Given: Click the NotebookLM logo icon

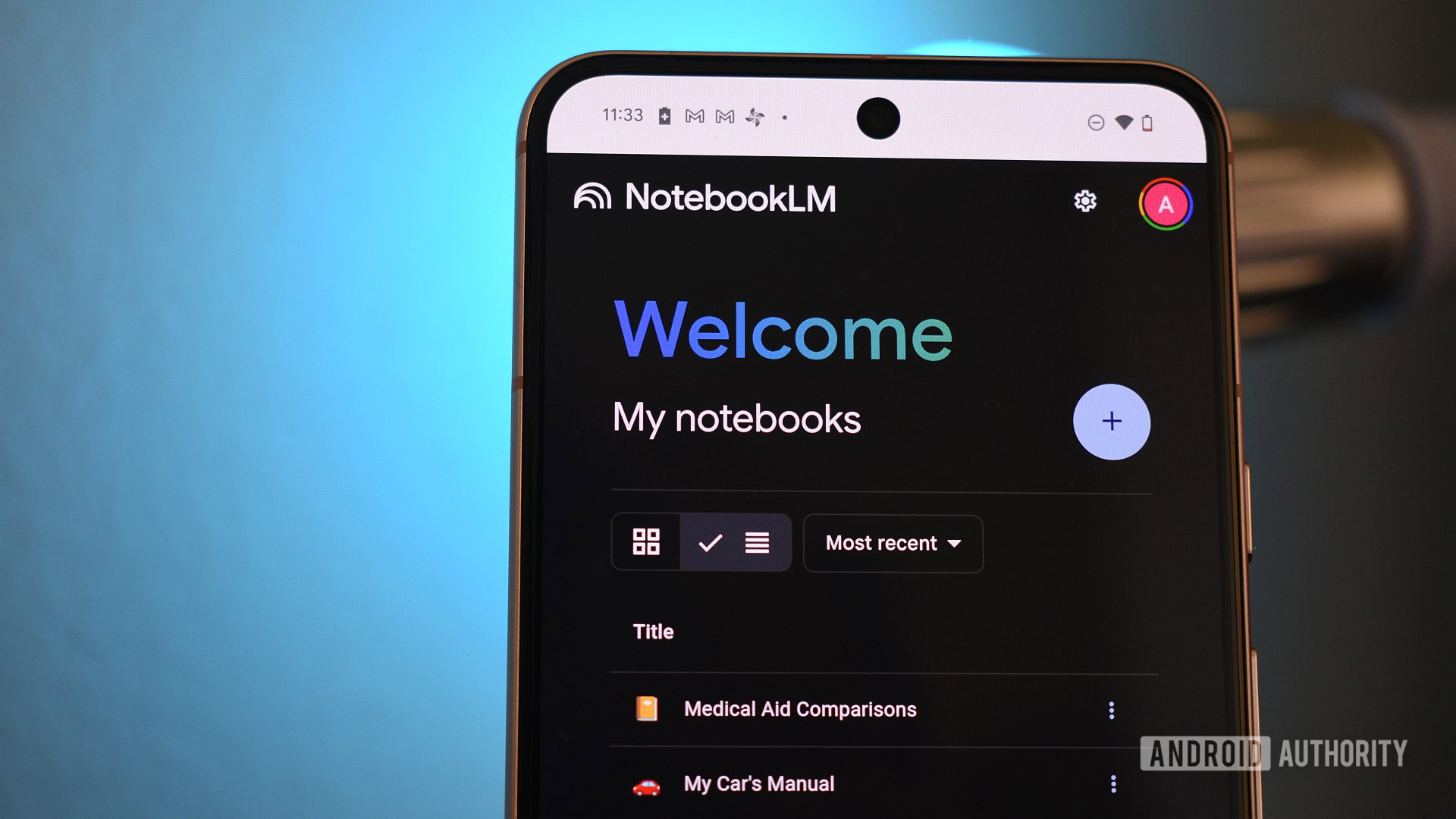Looking at the screenshot, I should 590,200.
